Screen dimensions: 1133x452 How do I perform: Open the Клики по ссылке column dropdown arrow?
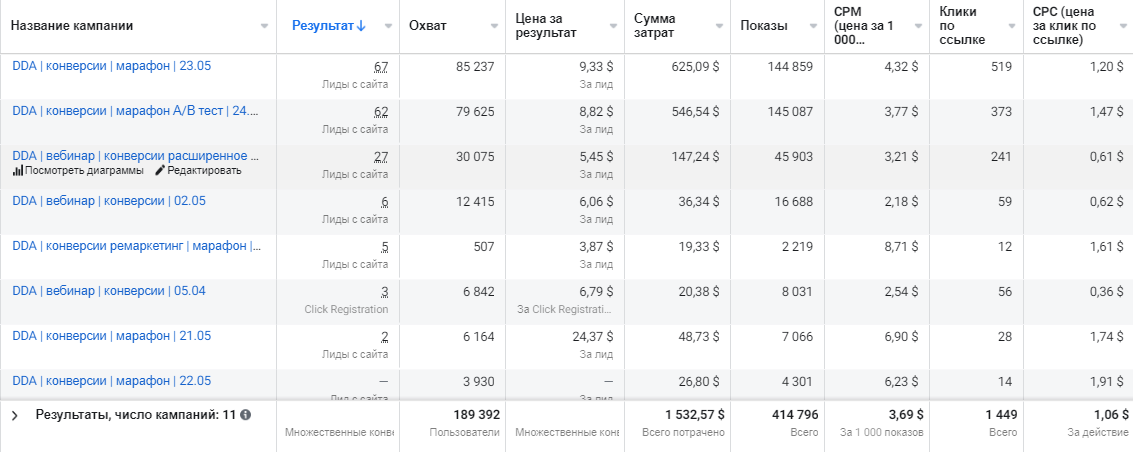tap(1010, 26)
